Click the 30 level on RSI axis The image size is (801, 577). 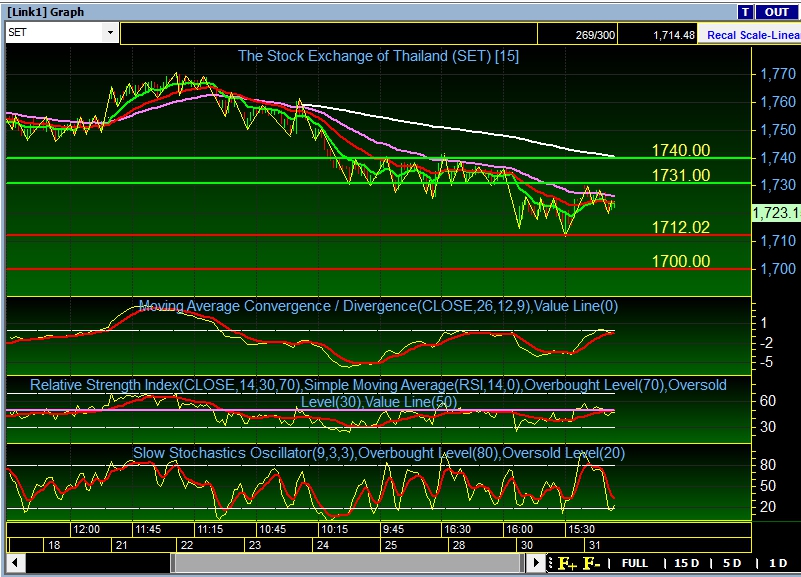[768, 426]
